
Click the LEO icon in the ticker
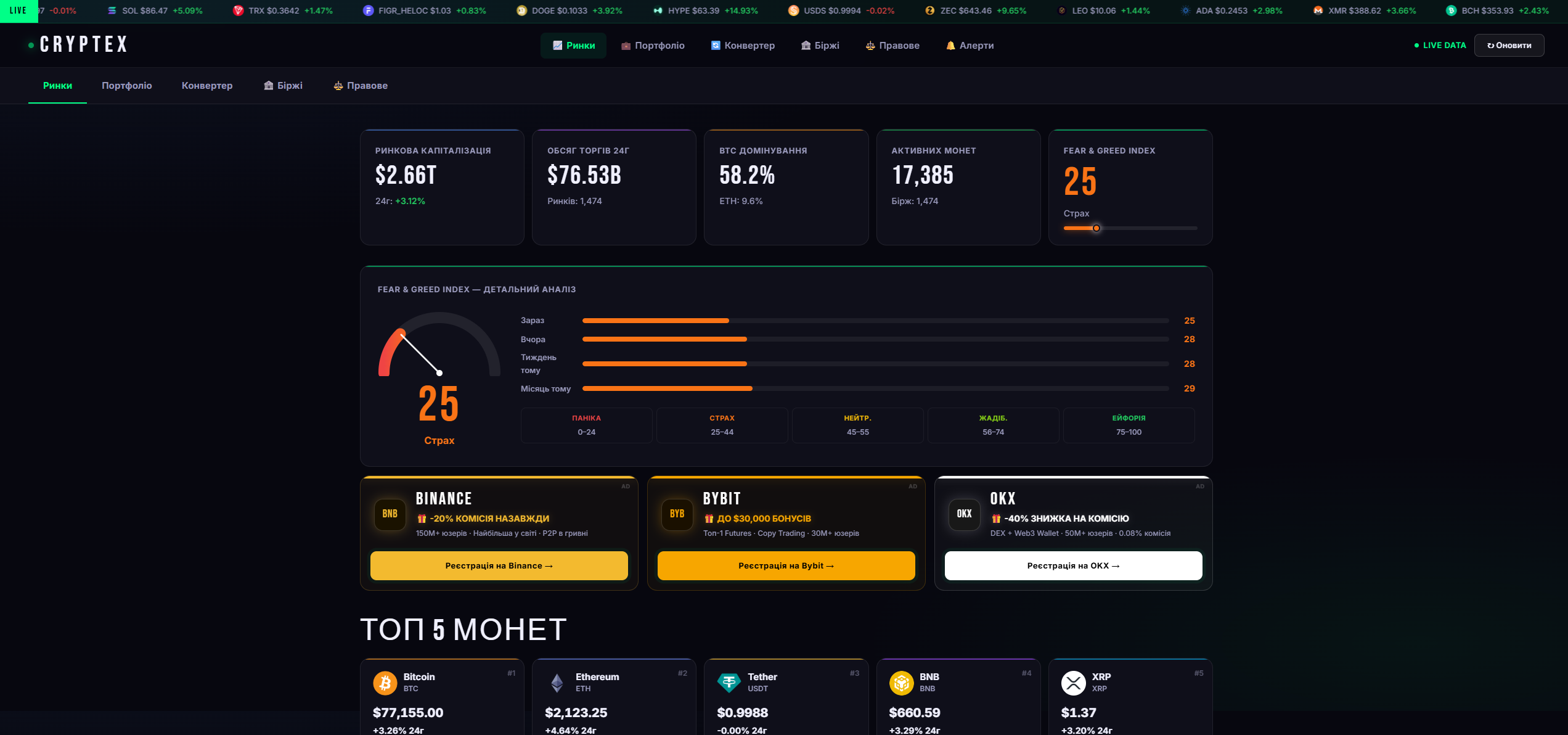coord(1062,10)
